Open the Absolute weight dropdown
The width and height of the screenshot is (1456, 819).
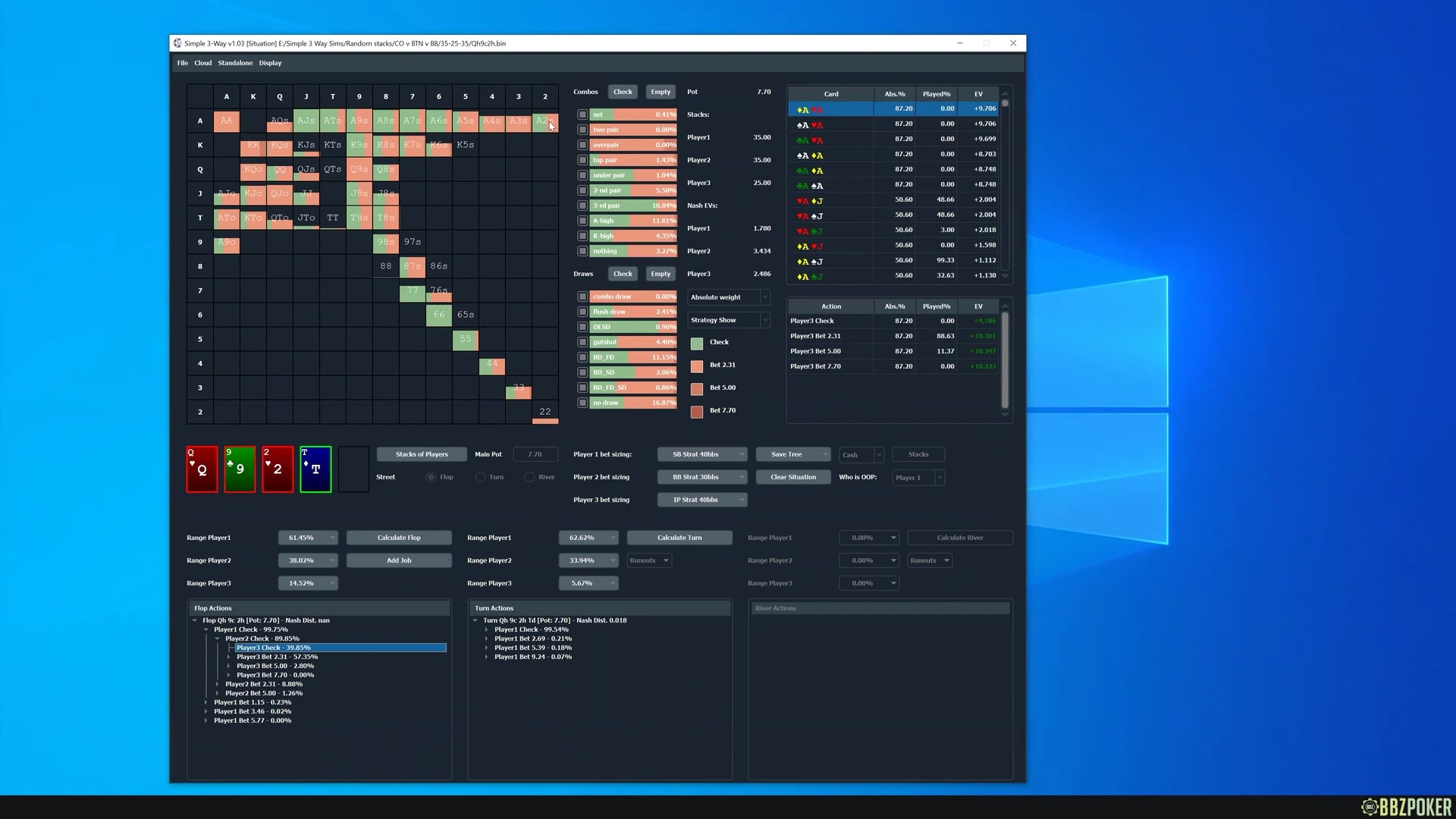pyautogui.click(x=728, y=297)
